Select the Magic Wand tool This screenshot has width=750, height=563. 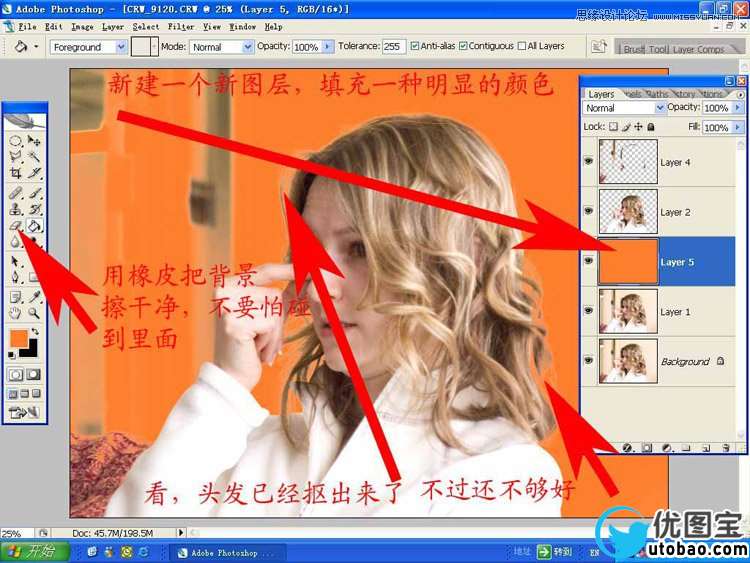[34, 156]
